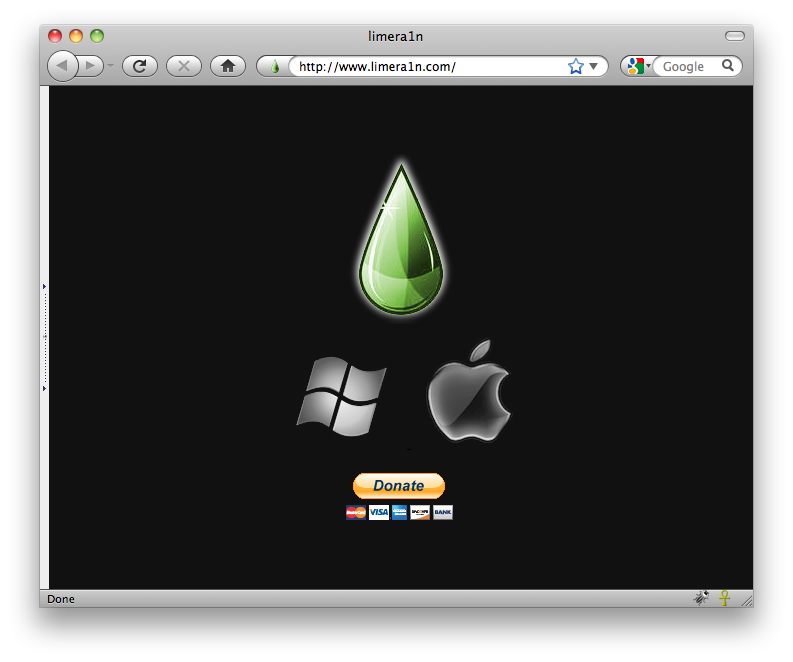Viewport: 793px width, 662px height.
Task: Reload the page with the refresh button
Action: tap(140, 66)
